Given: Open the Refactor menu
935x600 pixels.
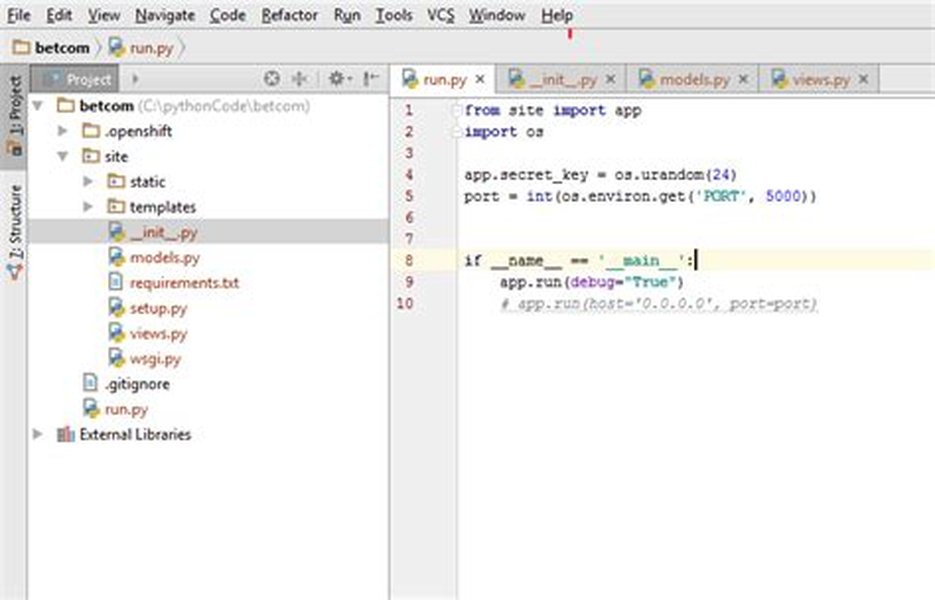Looking at the screenshot, I should 289,16.
